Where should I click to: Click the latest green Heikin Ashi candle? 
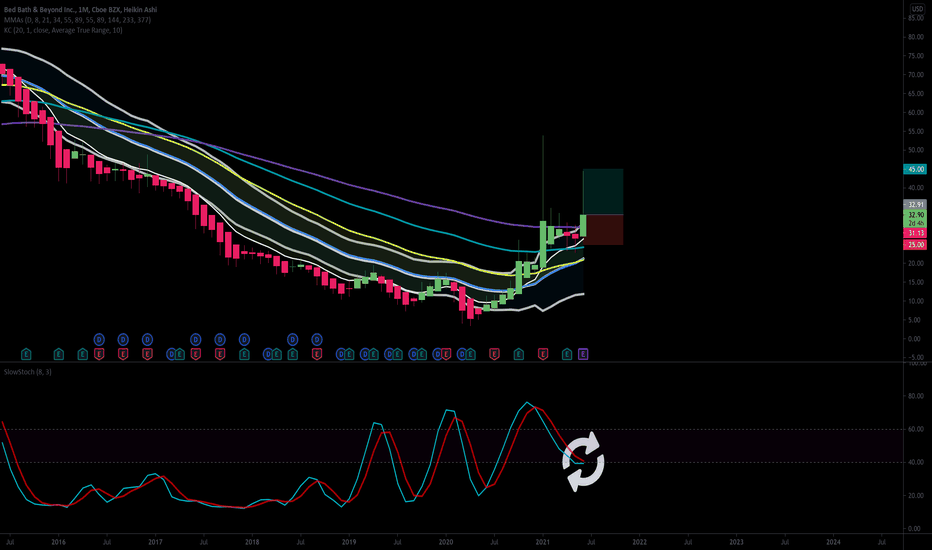click(x=583, y=226)
